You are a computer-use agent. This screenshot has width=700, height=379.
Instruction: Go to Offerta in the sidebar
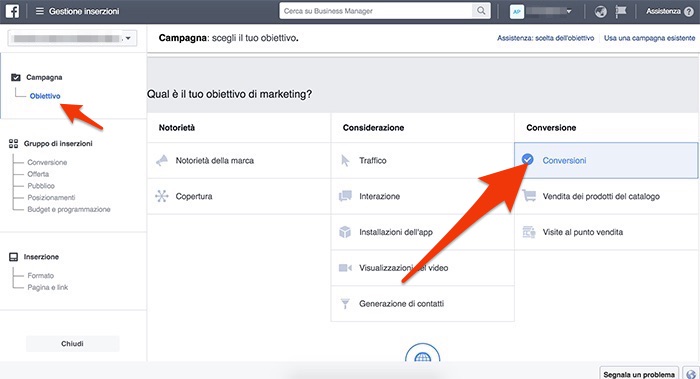pyautogui.click(x=38, y=174)
